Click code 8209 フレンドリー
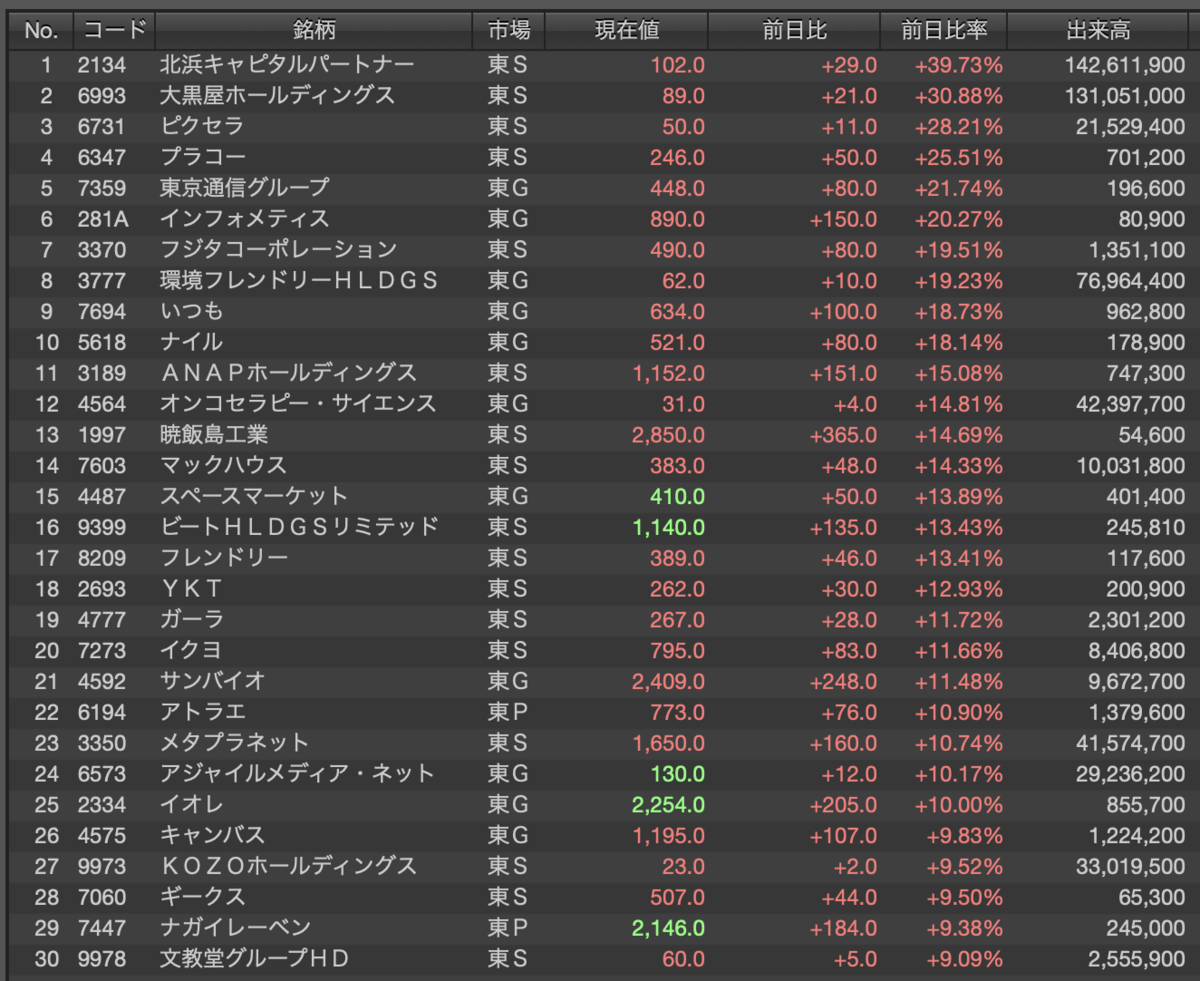The width and height of the screenshot is (1200, 981). pyautogui.click(x=102, y=558)
